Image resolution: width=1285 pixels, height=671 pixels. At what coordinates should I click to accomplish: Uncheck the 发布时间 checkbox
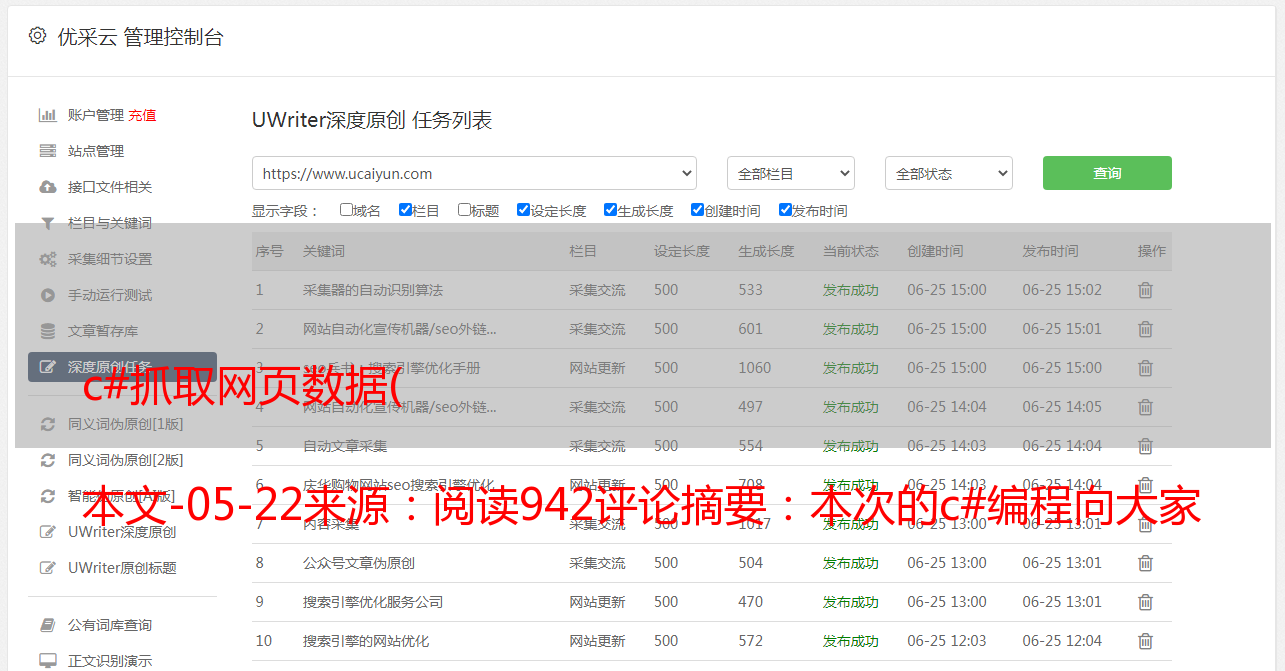point(785,210)
